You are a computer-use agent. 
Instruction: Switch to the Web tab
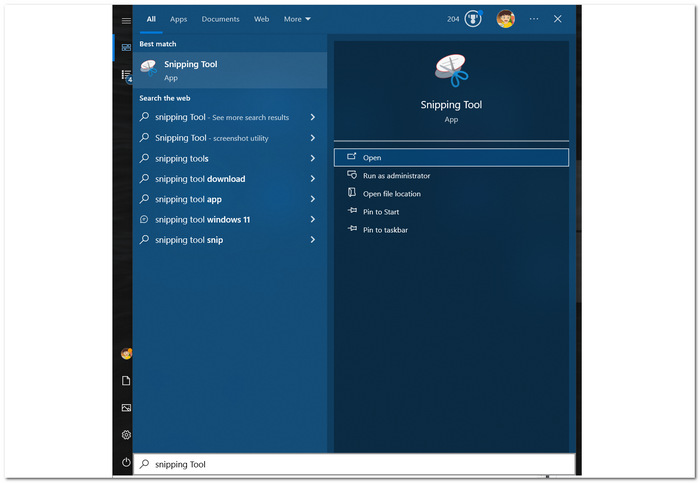click(262, 19)
